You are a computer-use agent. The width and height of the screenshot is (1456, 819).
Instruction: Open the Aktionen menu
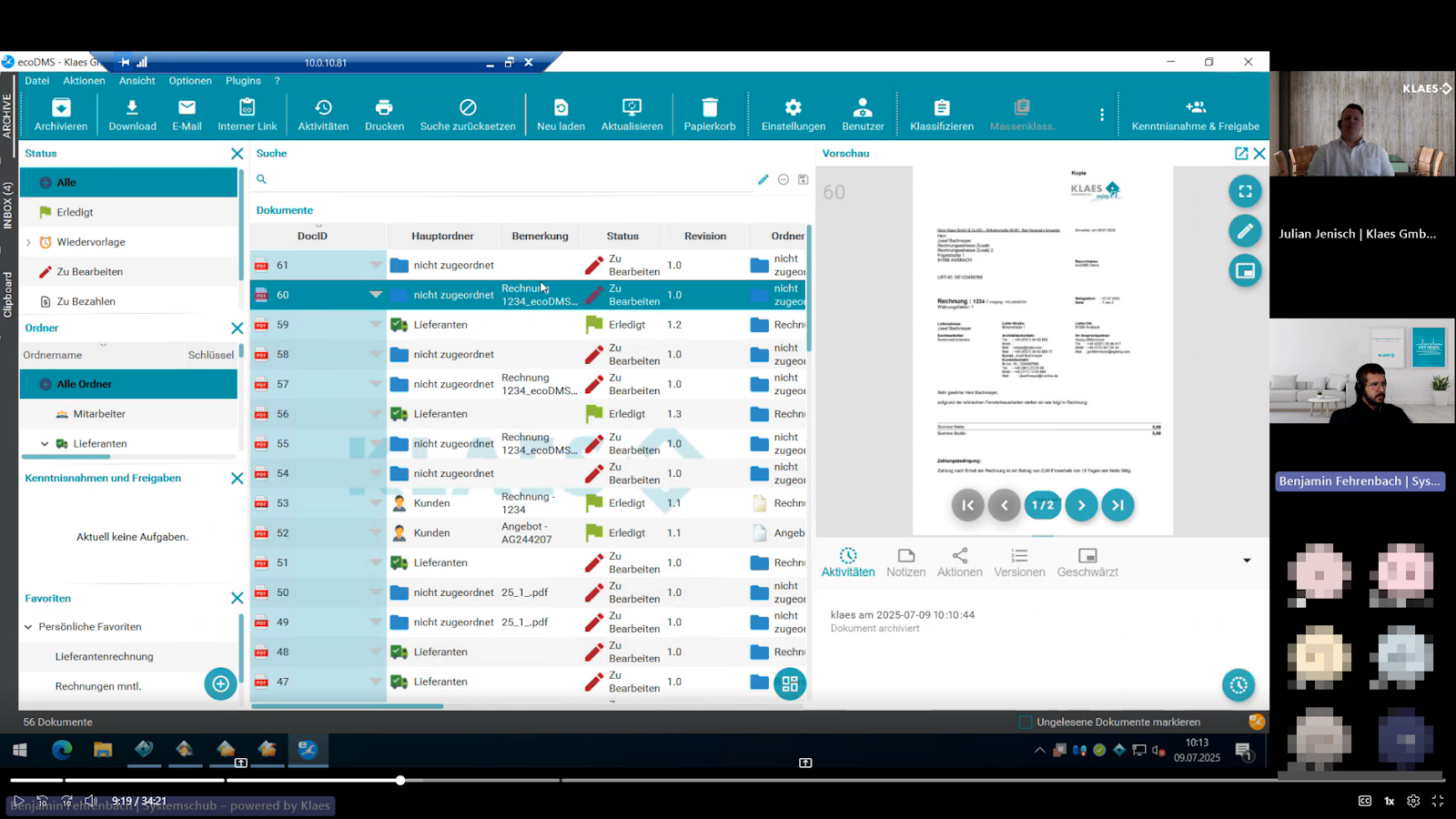959,561
